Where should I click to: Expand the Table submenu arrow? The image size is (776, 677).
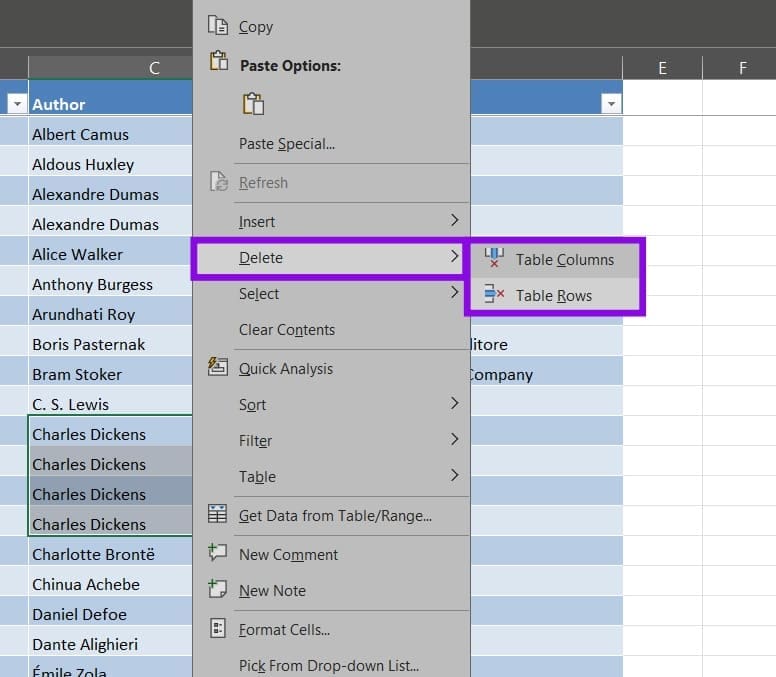(x=454, y=476)
